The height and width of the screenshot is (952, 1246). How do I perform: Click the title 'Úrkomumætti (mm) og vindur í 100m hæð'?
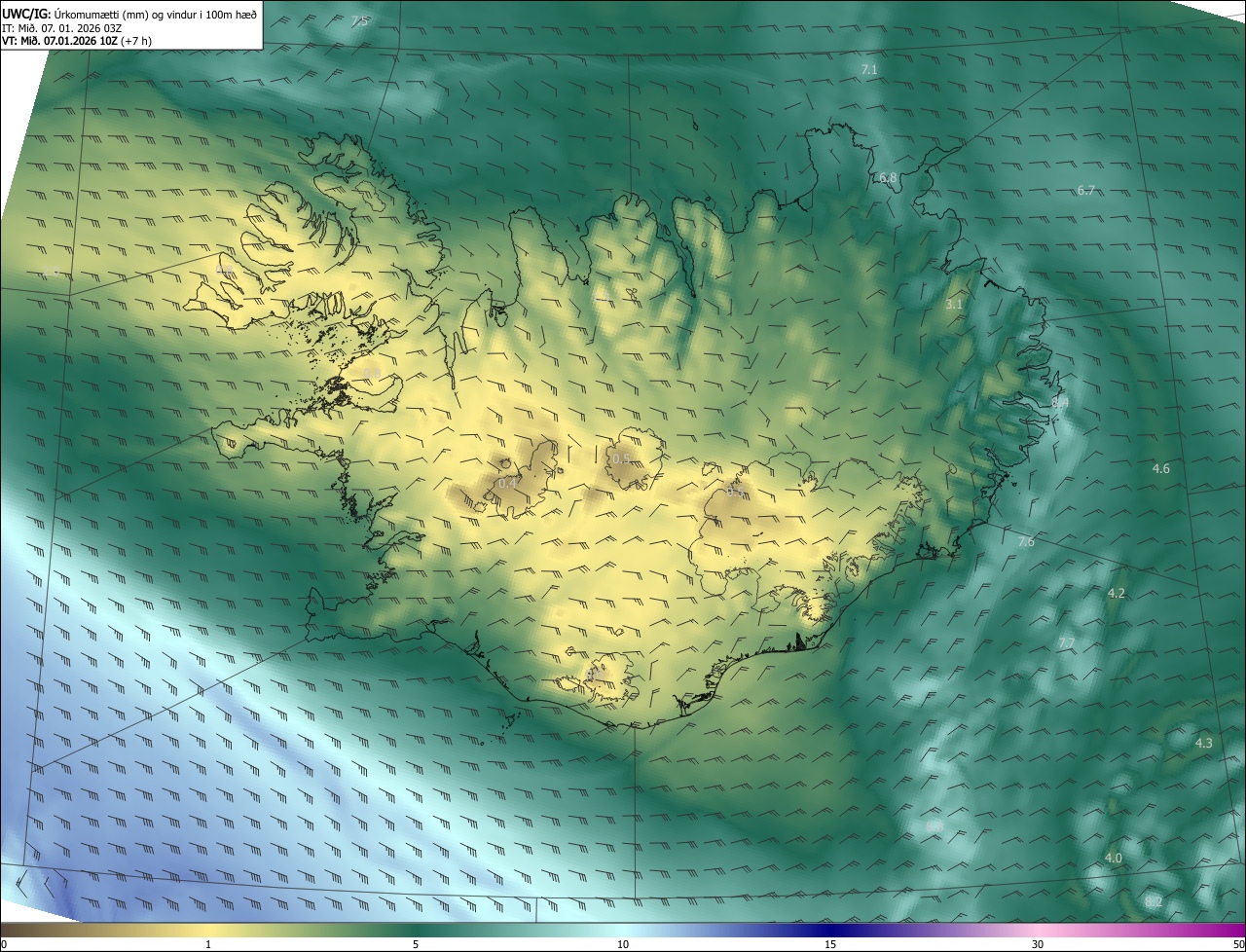click(155, 13)
